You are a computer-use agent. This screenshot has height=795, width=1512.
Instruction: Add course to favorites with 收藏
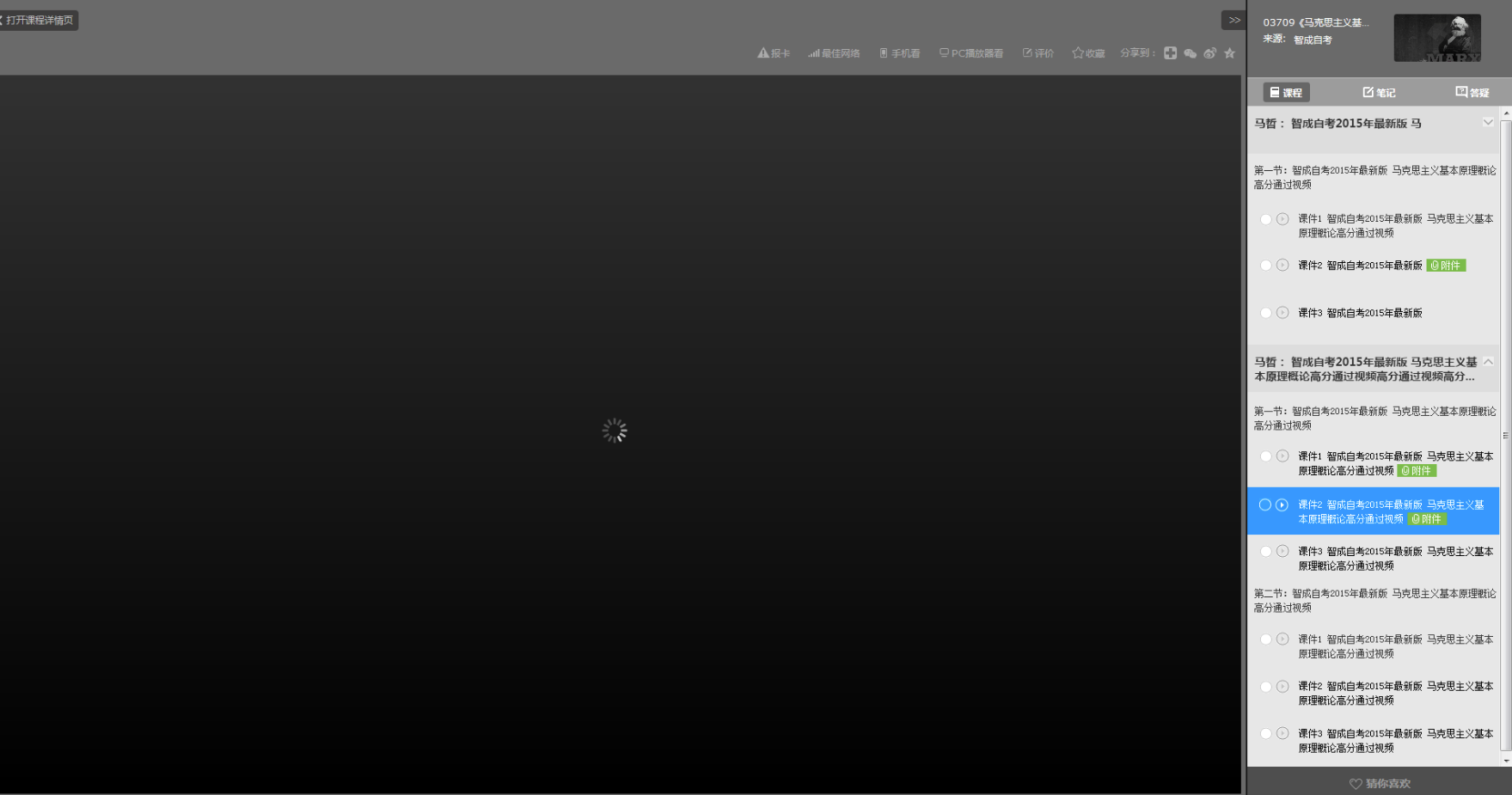[1087, 53]
